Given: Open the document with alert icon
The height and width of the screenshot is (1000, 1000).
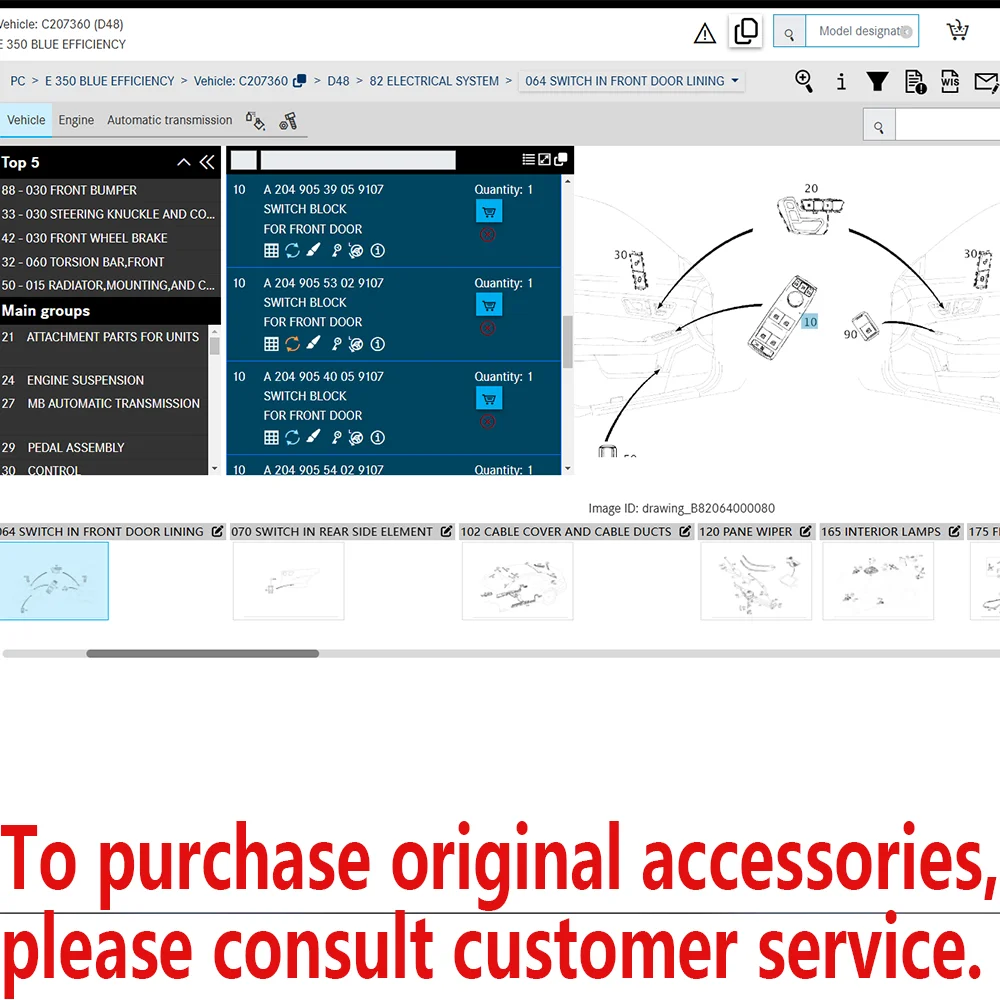Looking at the screenshot, I should [916, 82].
